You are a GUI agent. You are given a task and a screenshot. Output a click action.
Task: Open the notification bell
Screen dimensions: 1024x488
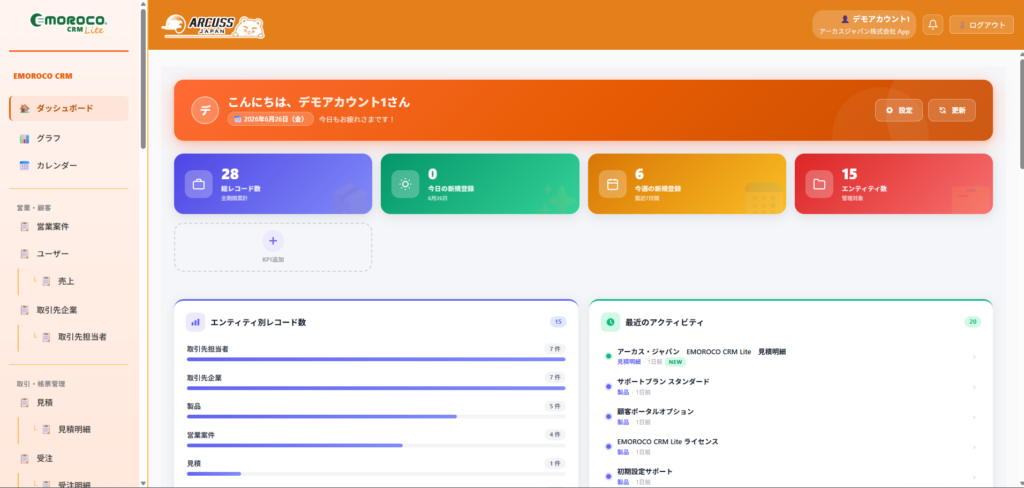tap(933, 25)
